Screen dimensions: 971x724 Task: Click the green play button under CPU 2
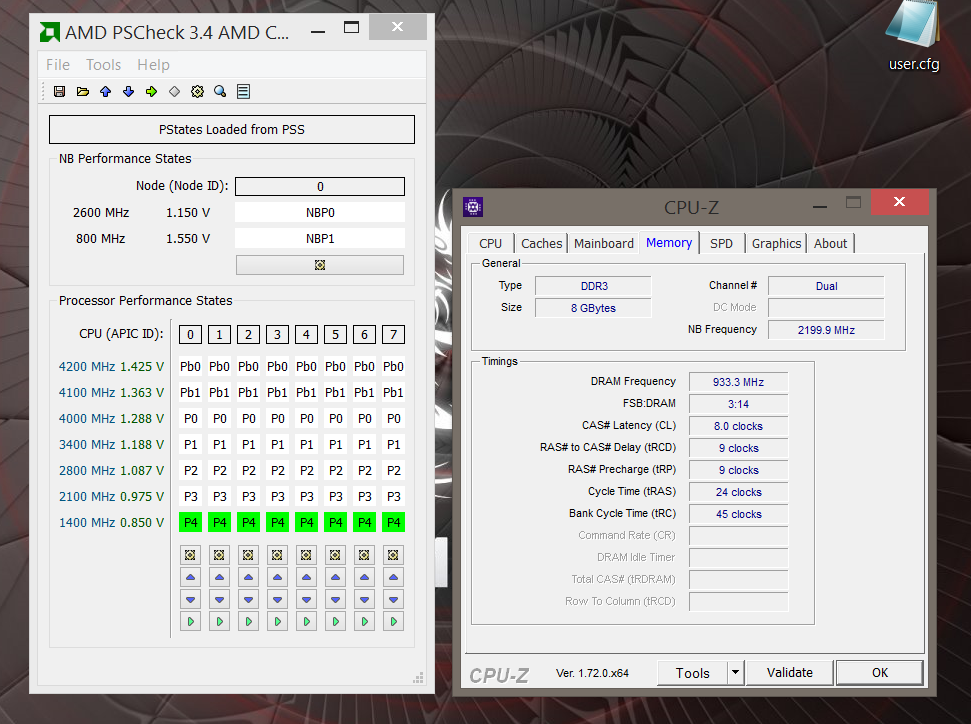point(248,621)
